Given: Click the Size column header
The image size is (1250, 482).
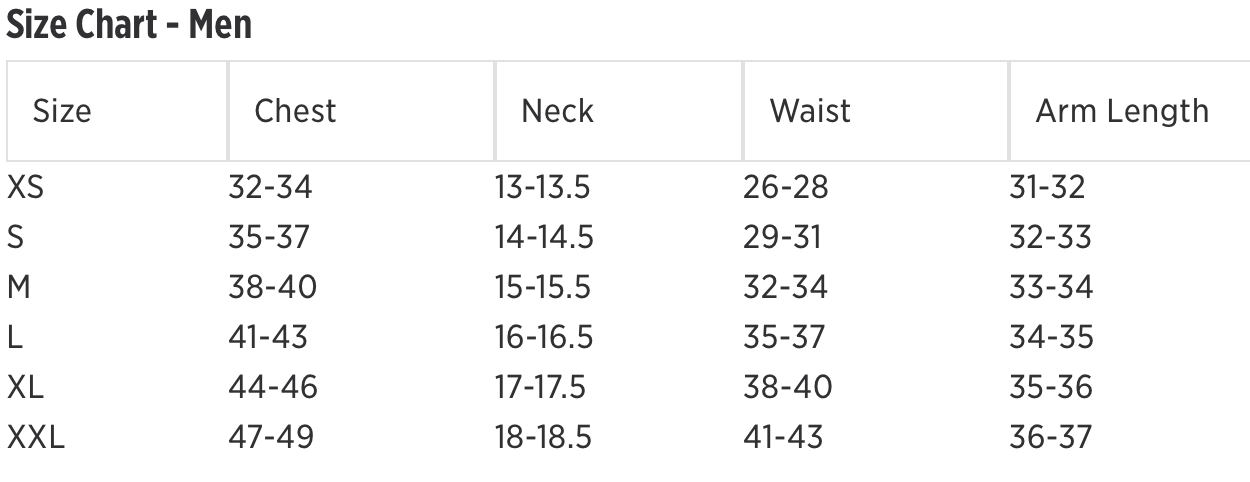Looking at the screenshot, I should 62,111.
